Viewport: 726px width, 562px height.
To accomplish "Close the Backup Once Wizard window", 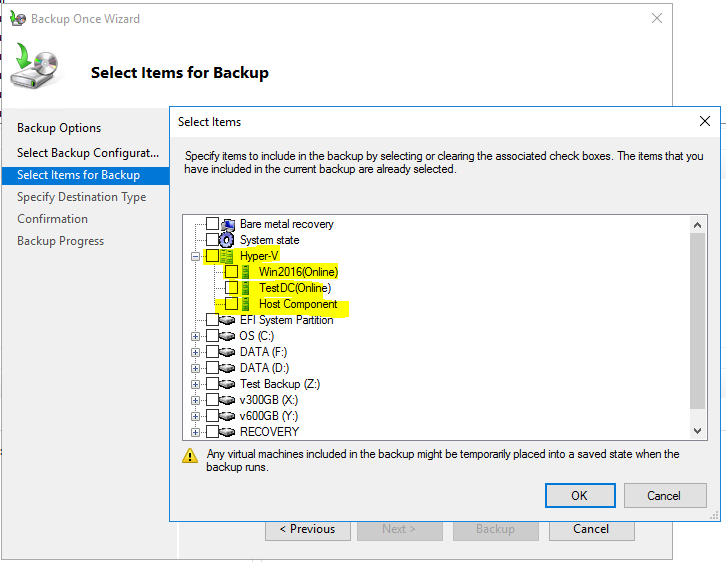I will click(x=657, y=19).
